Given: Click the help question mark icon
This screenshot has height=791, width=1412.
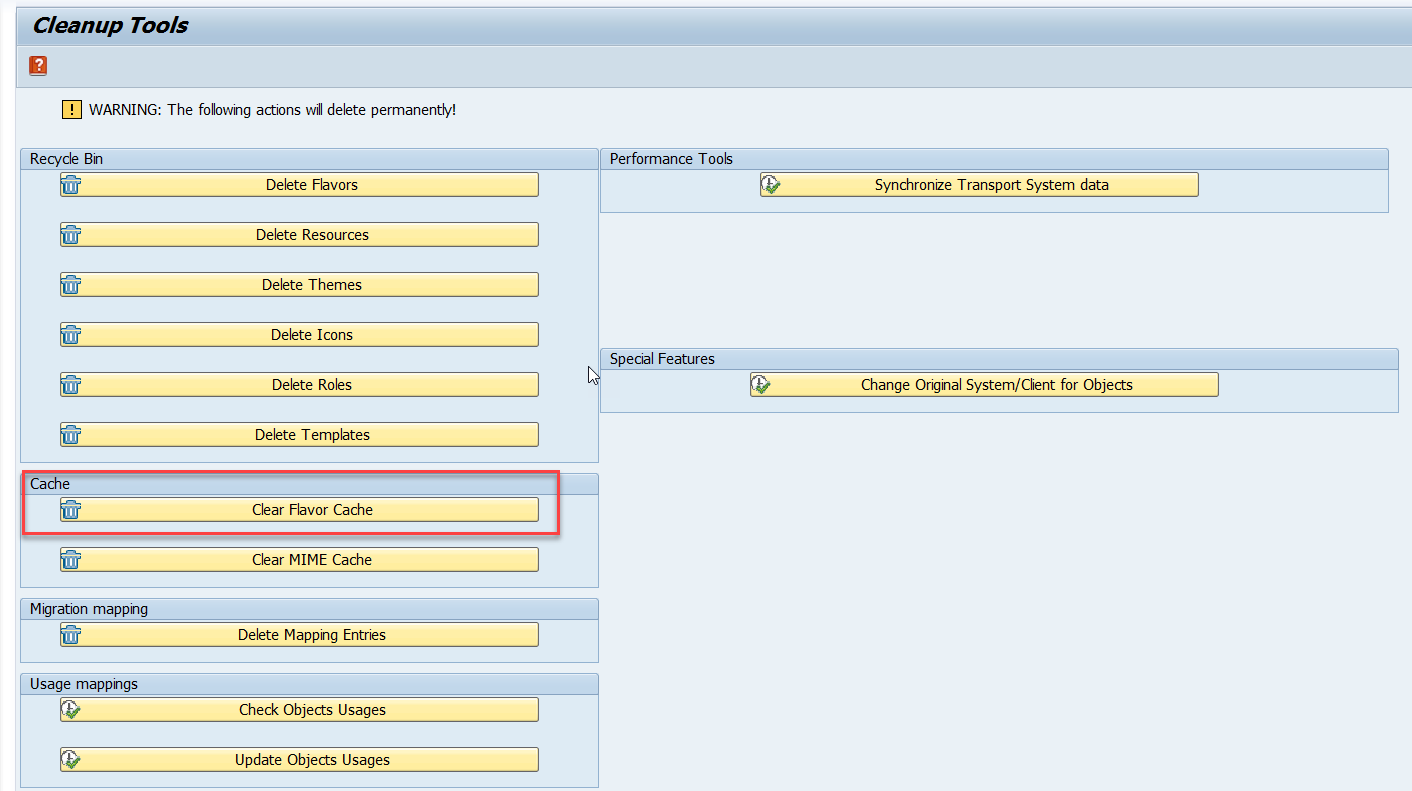Looking at the screenshot, I should click(37, 65).
